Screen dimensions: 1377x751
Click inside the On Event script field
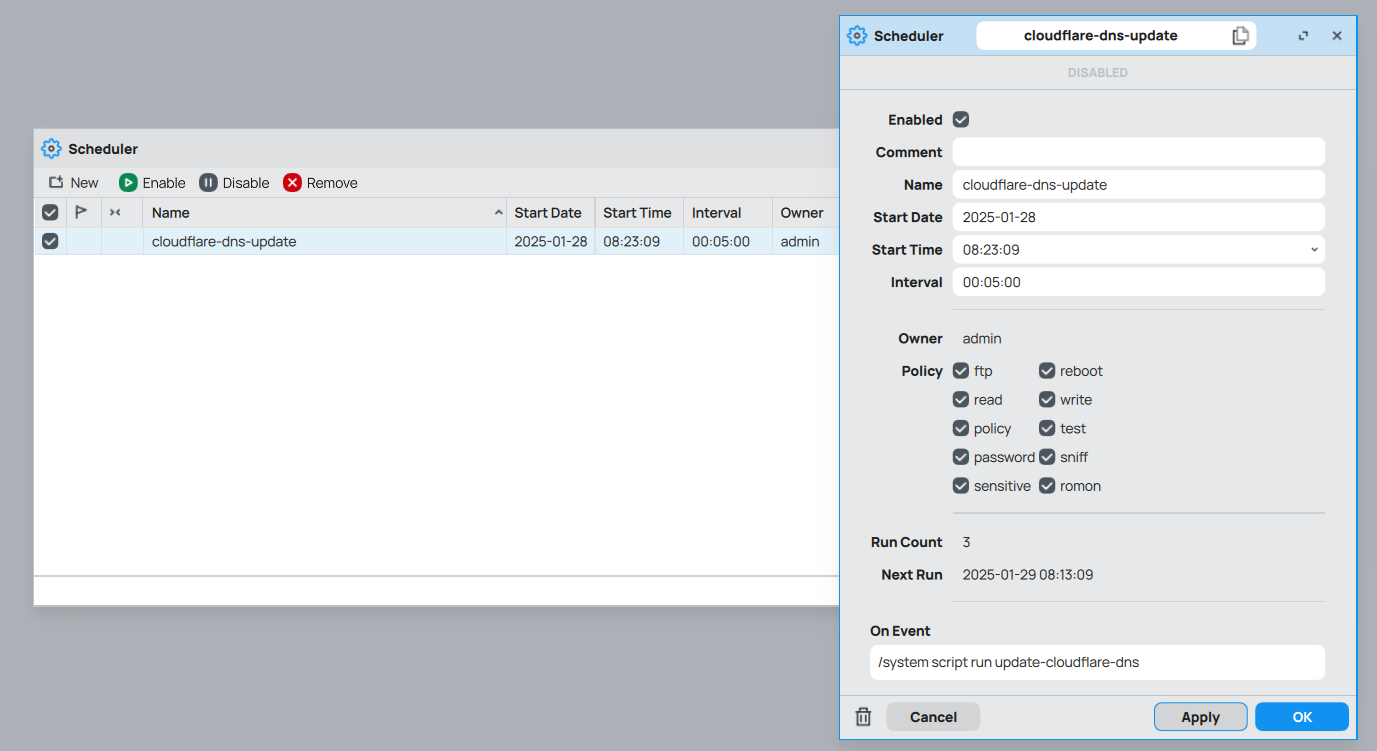pyautogui.click(x=1097, y=662)
